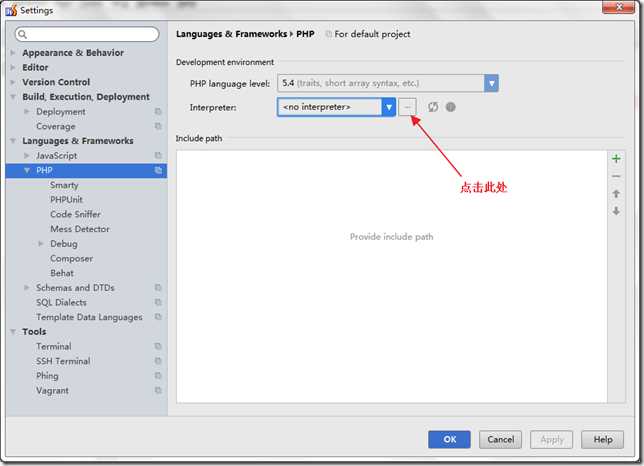
Task: Open the Interpreter combo box
Action: click(x=336, y=107)
